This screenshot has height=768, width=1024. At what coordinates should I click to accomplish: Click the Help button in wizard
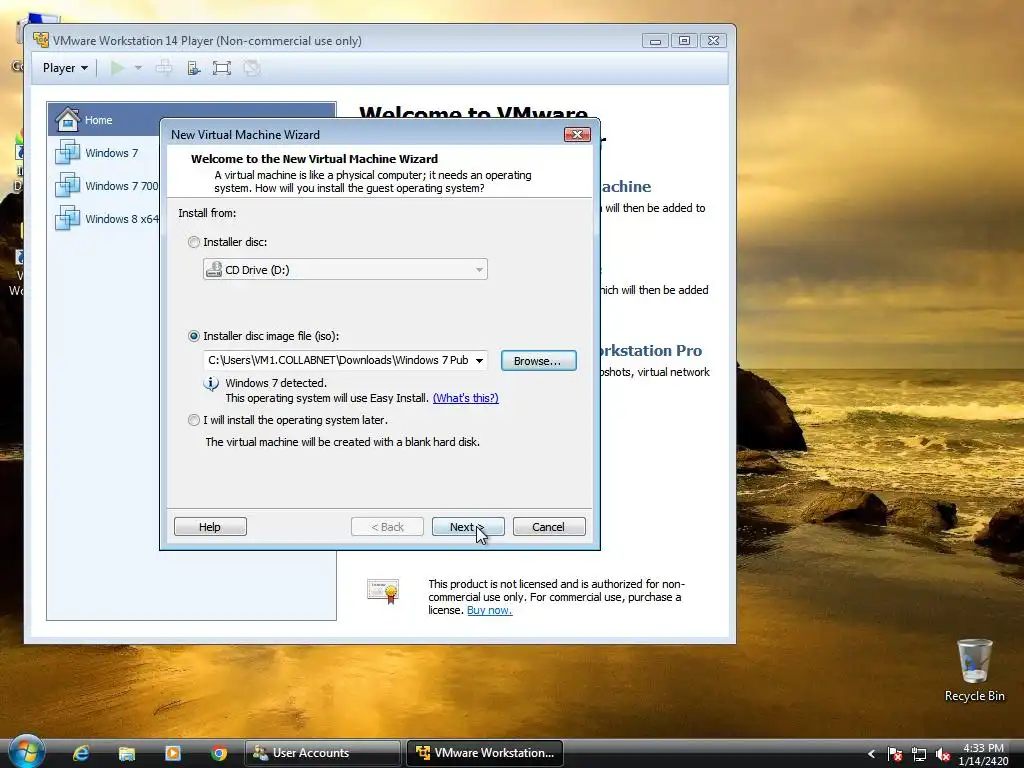pos(210,527)
